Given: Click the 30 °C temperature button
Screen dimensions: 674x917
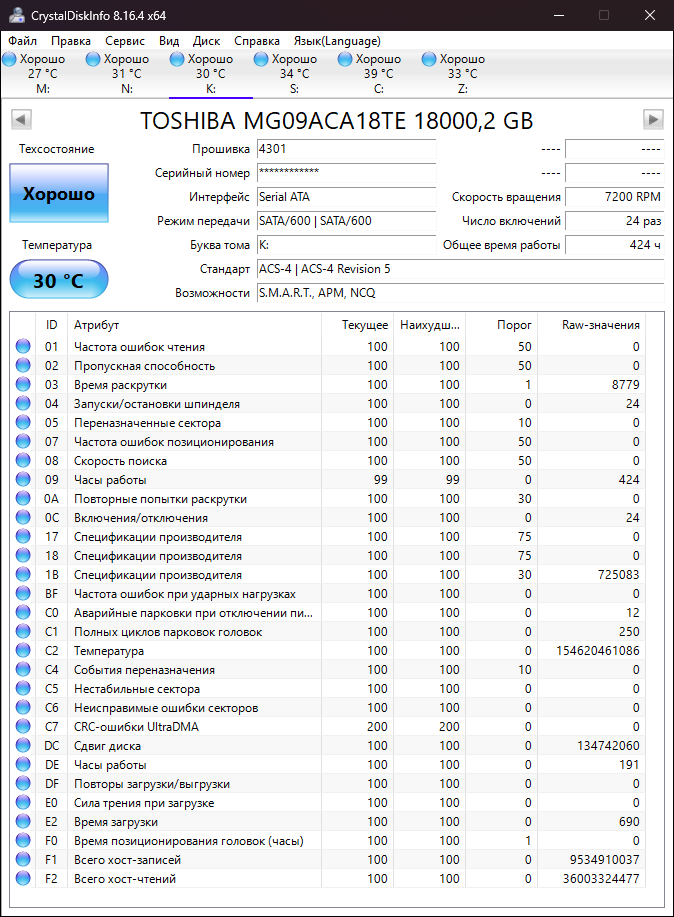Looking at the screenshot, I should [x=59, y=280].
